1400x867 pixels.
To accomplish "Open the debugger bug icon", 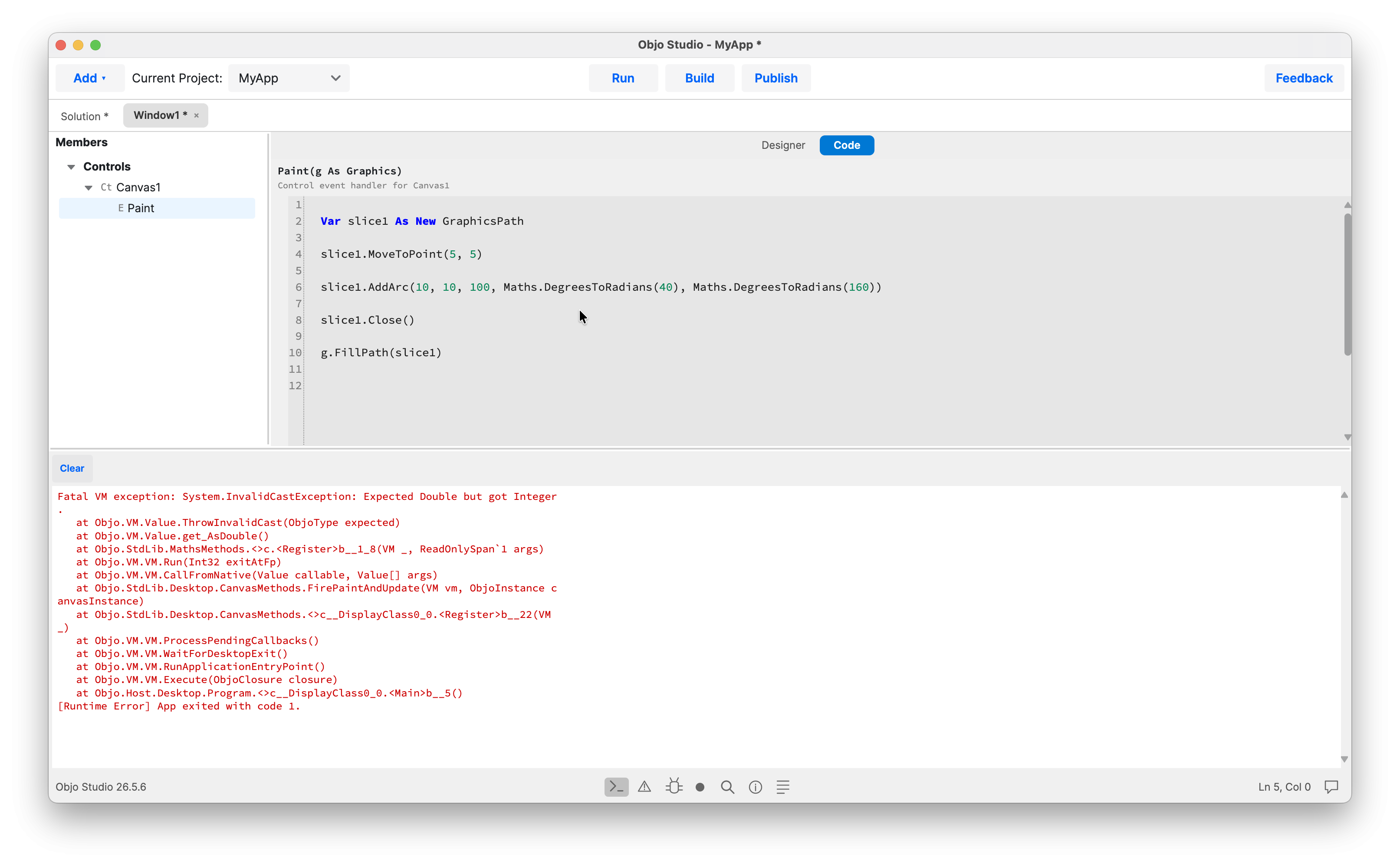I will 674,786.
